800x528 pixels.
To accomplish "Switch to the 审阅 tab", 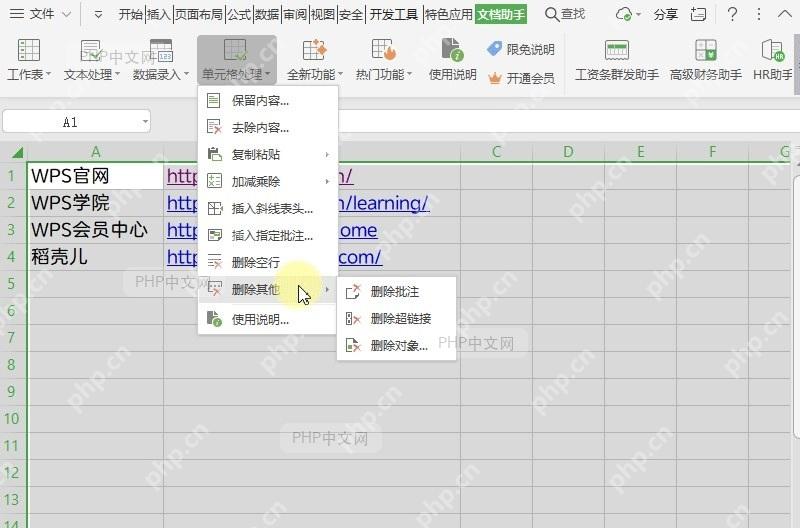I will tap(295, 14).
